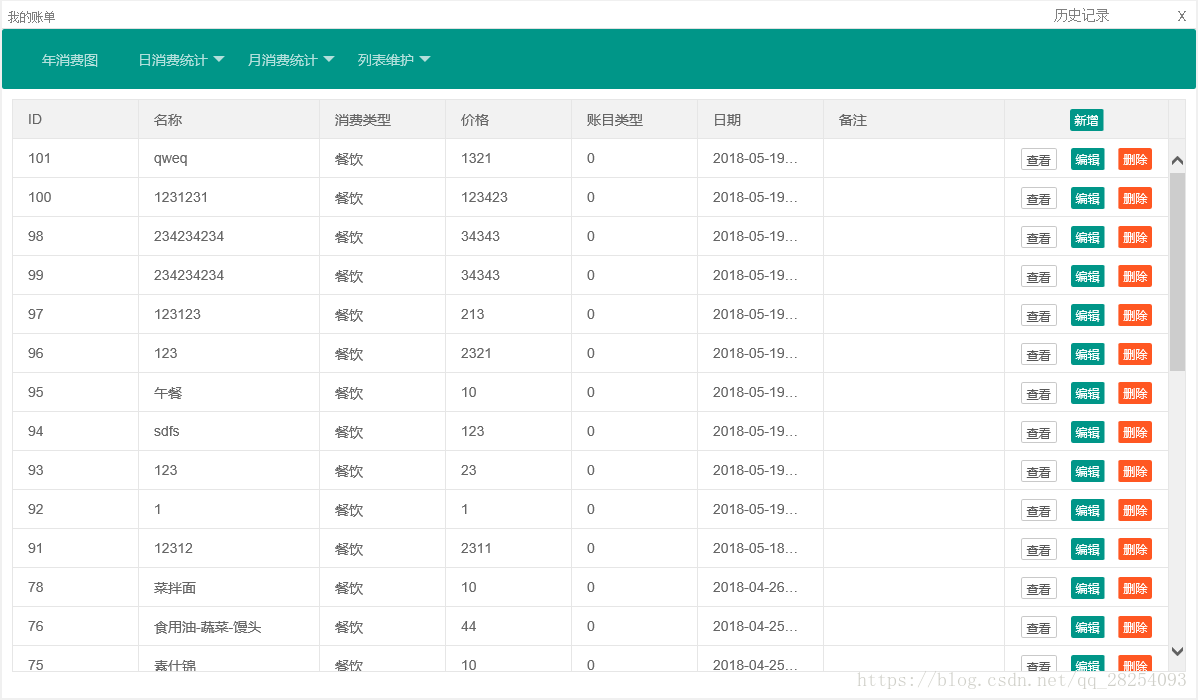Click 编辑 for row ID 100
The width and height of the screenshot is (1198, 700).
1087,198
